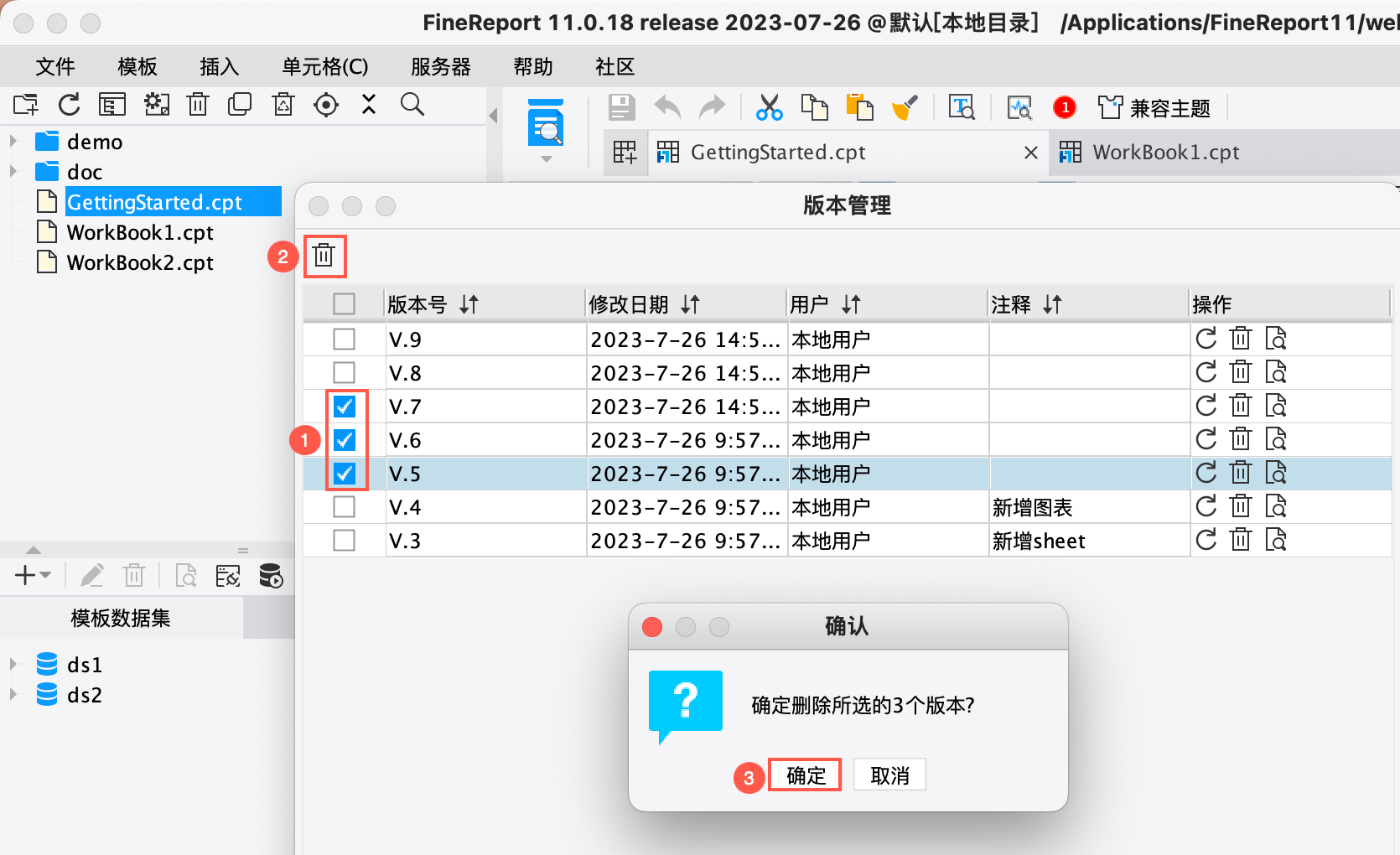Screen dimensions: 1400x855
Task: Expand the ds1 dataset node
Action: (x=13, y=665)
